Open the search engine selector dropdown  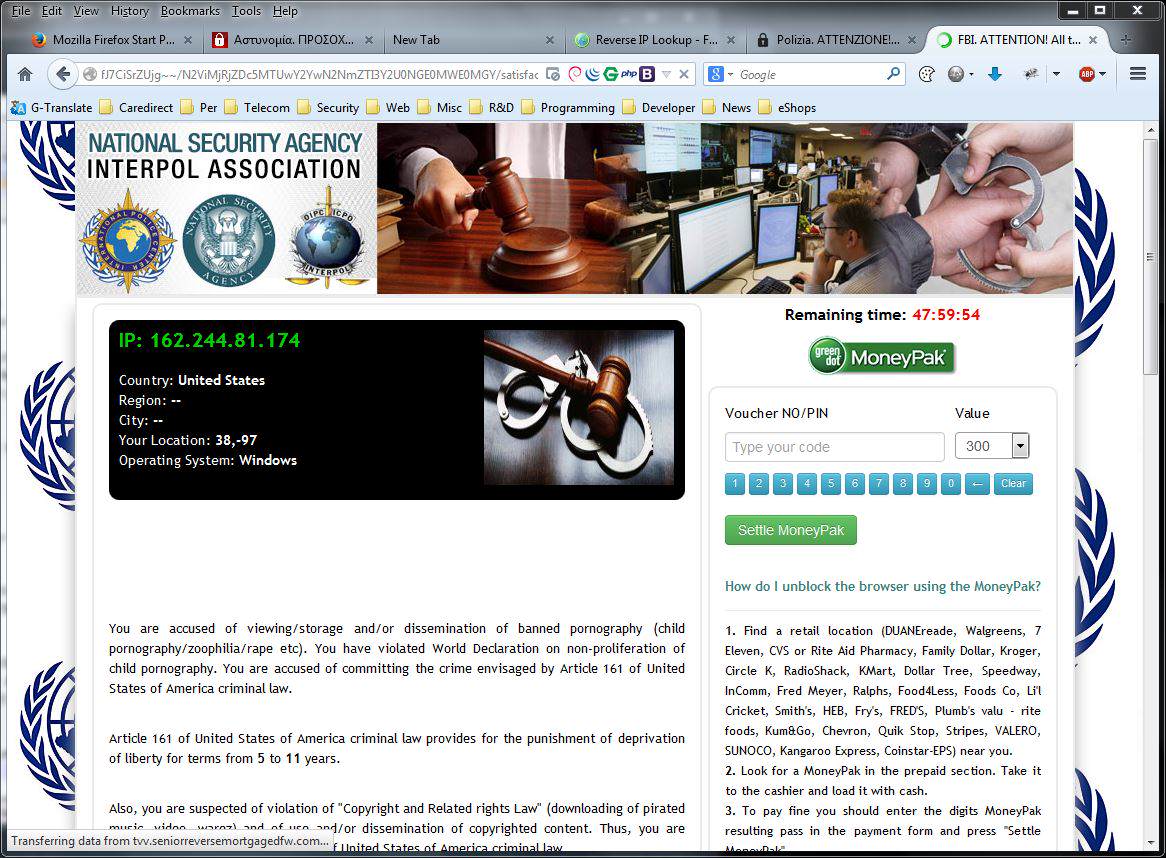(x=720, y=74)
